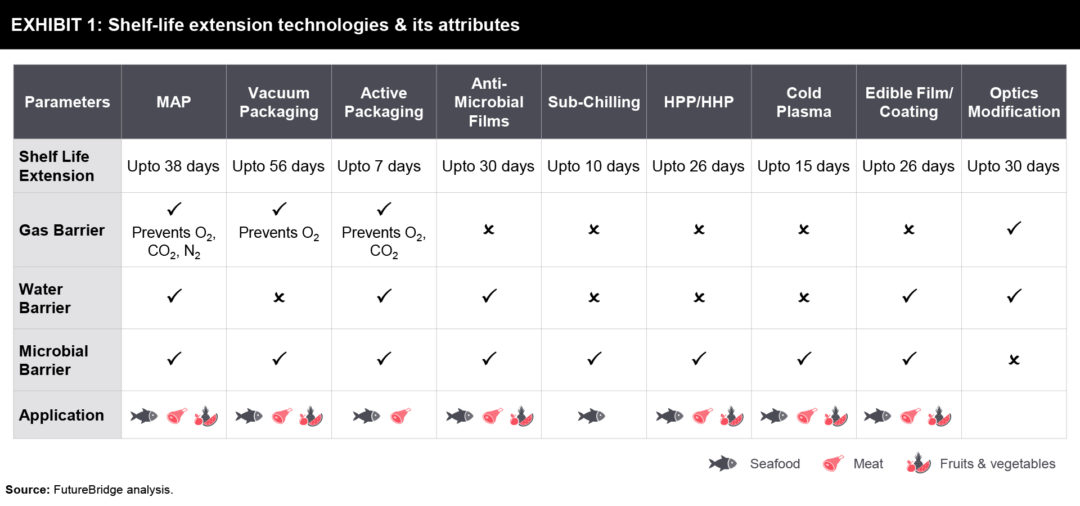
Task: Click the Seafood legend fish icon
Action: (723, 464)
